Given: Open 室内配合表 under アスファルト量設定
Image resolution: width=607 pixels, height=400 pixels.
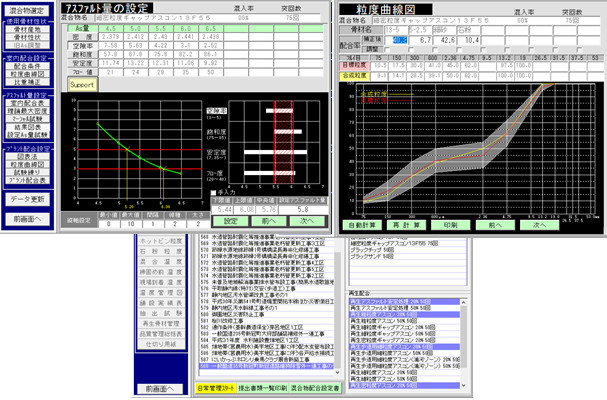Looking at the screenshot, I should [x=27, y=103].
